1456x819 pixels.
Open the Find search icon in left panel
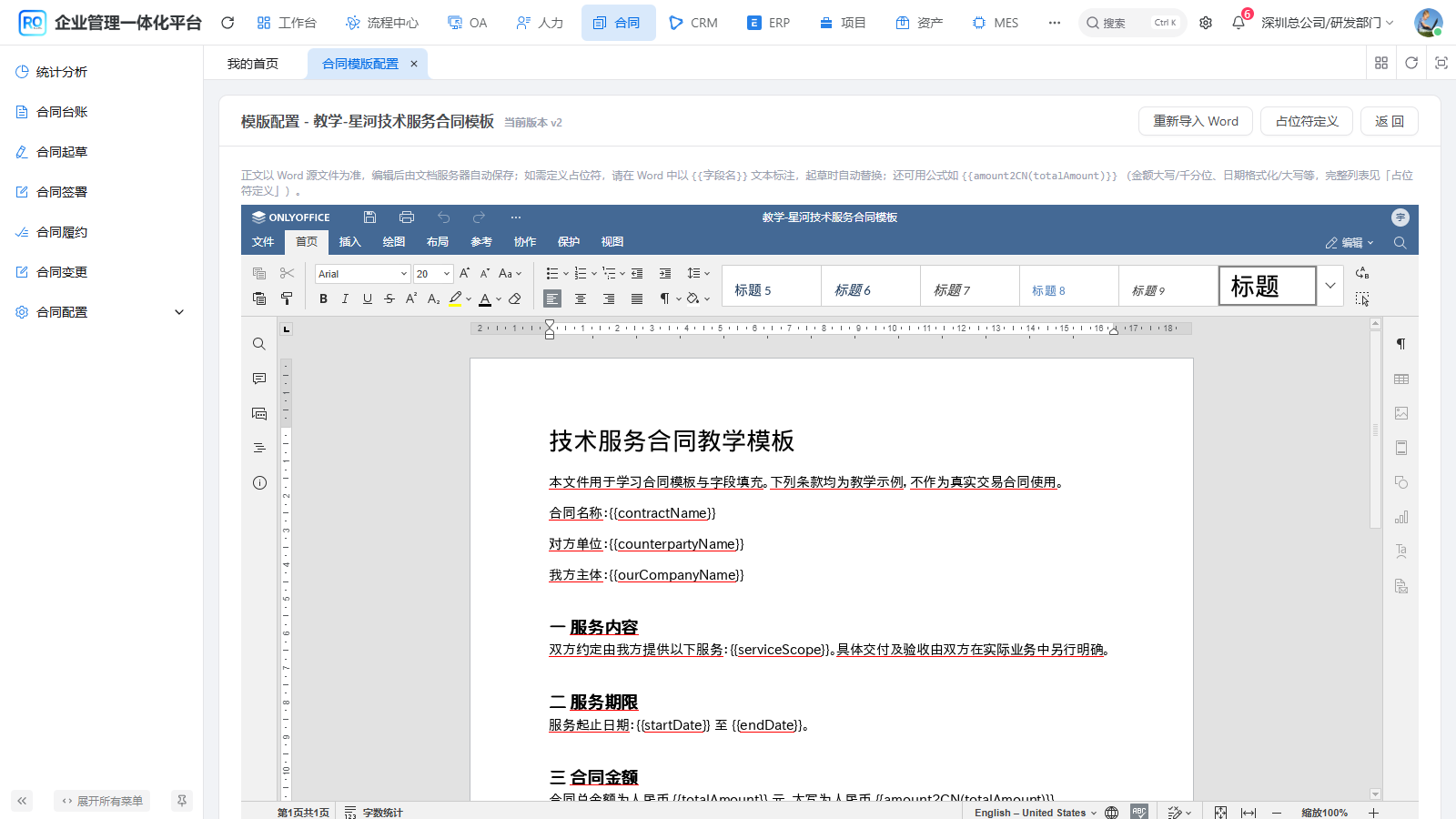click(x=259, y=344)
